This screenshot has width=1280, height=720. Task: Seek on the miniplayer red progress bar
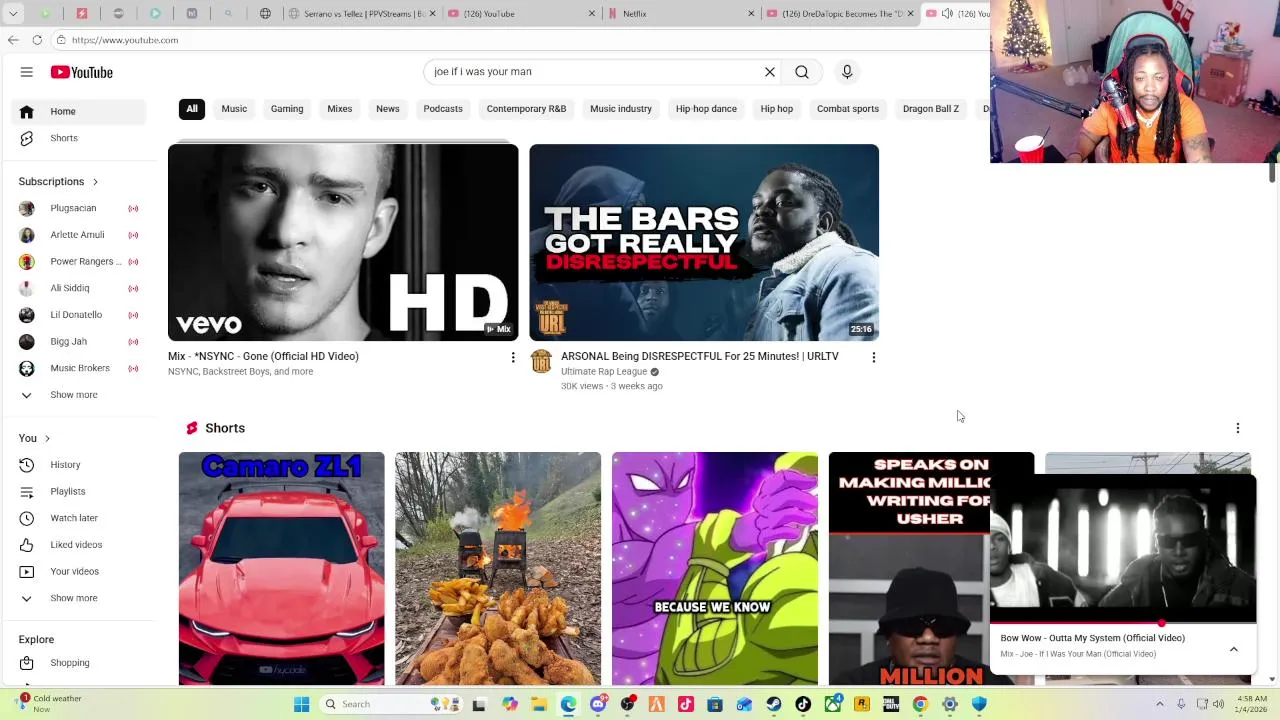point(1123,622)
